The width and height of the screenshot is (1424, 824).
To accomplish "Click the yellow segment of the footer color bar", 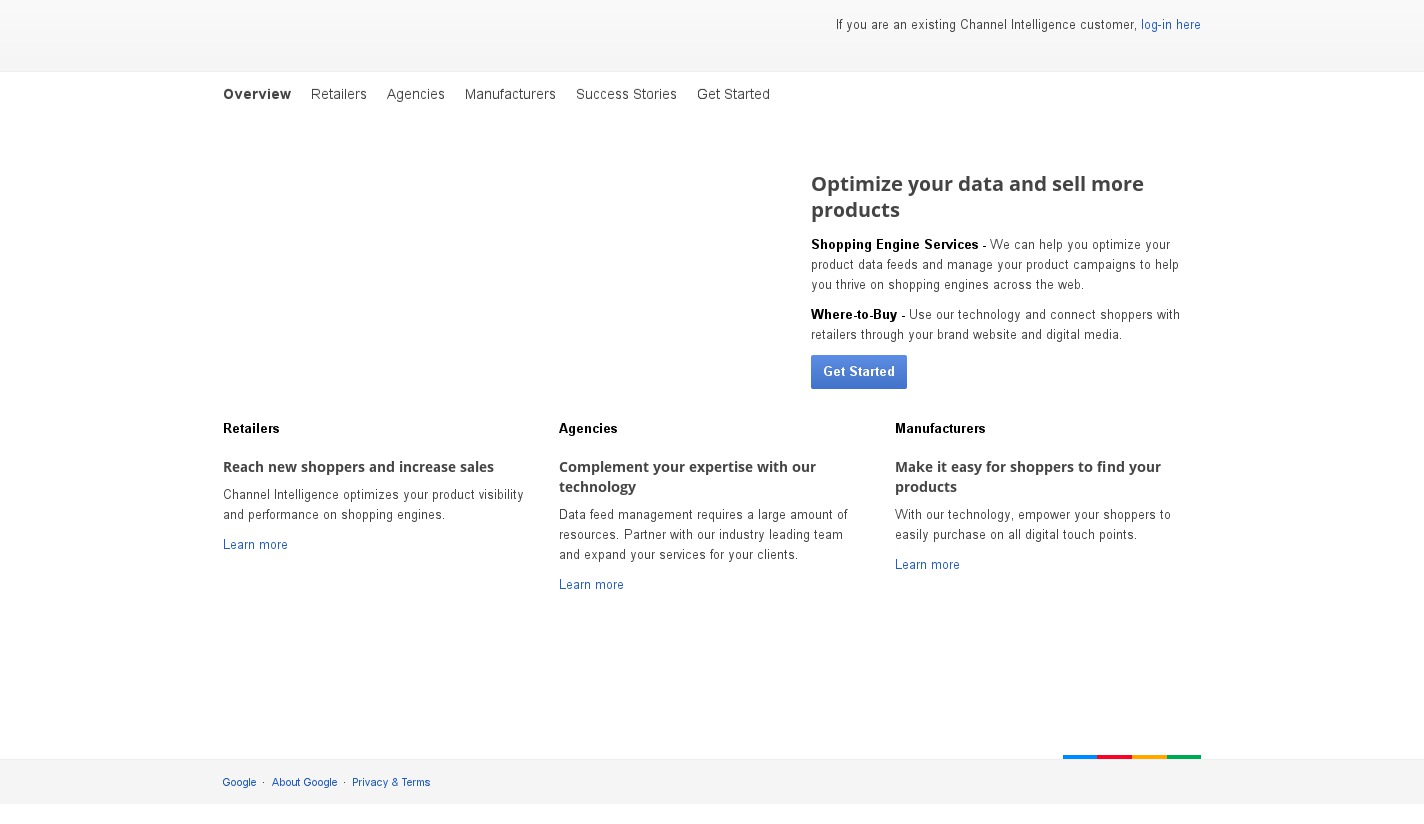I will click(x=1149, y=757).
